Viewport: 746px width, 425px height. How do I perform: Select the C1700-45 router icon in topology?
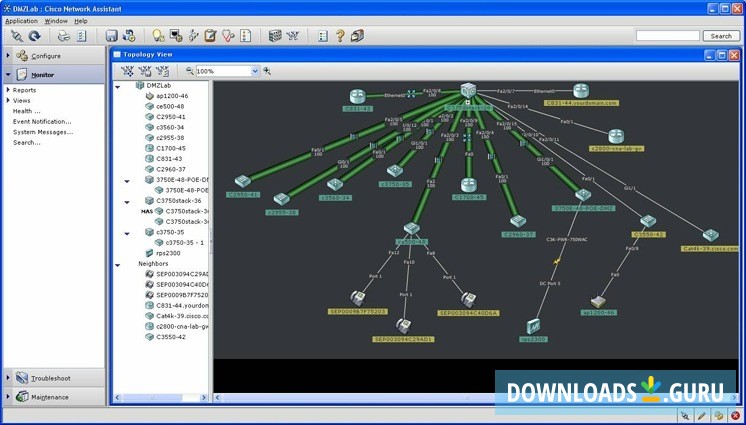[x=469, y=185]
